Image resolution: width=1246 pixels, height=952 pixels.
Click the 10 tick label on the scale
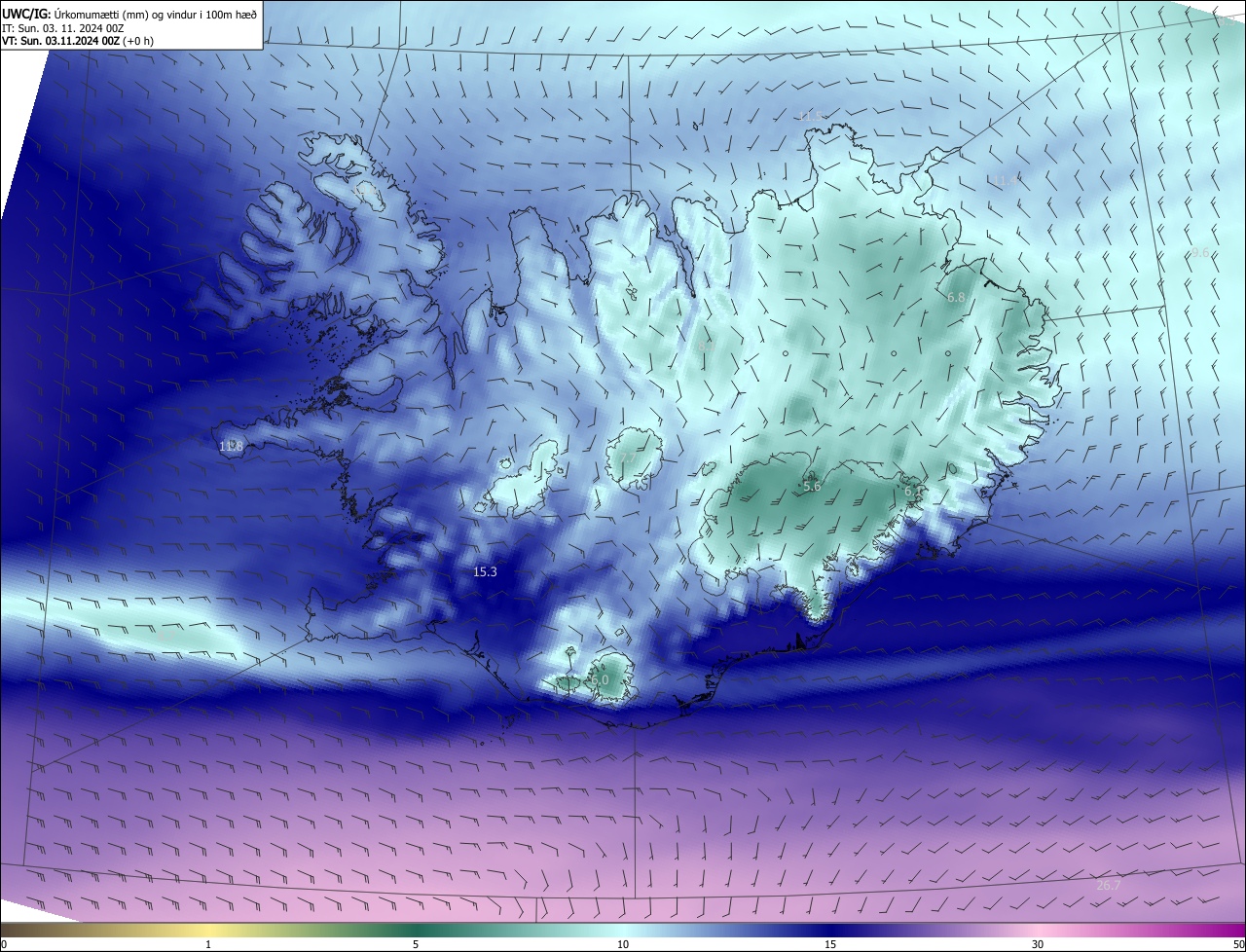coord(623,944)
